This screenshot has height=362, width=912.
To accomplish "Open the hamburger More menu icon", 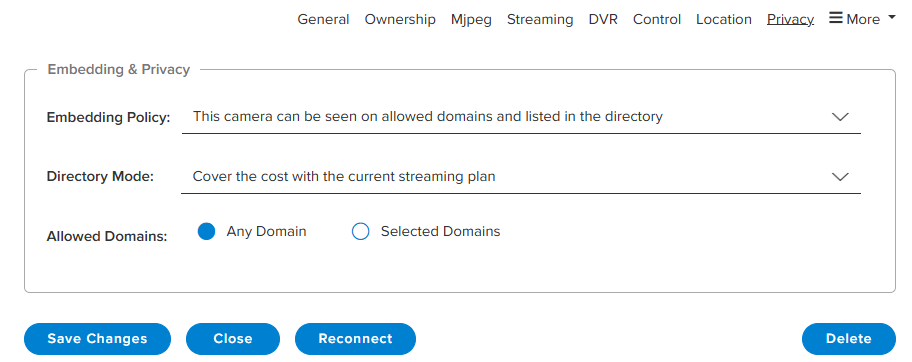I will (x=835, y=19).
